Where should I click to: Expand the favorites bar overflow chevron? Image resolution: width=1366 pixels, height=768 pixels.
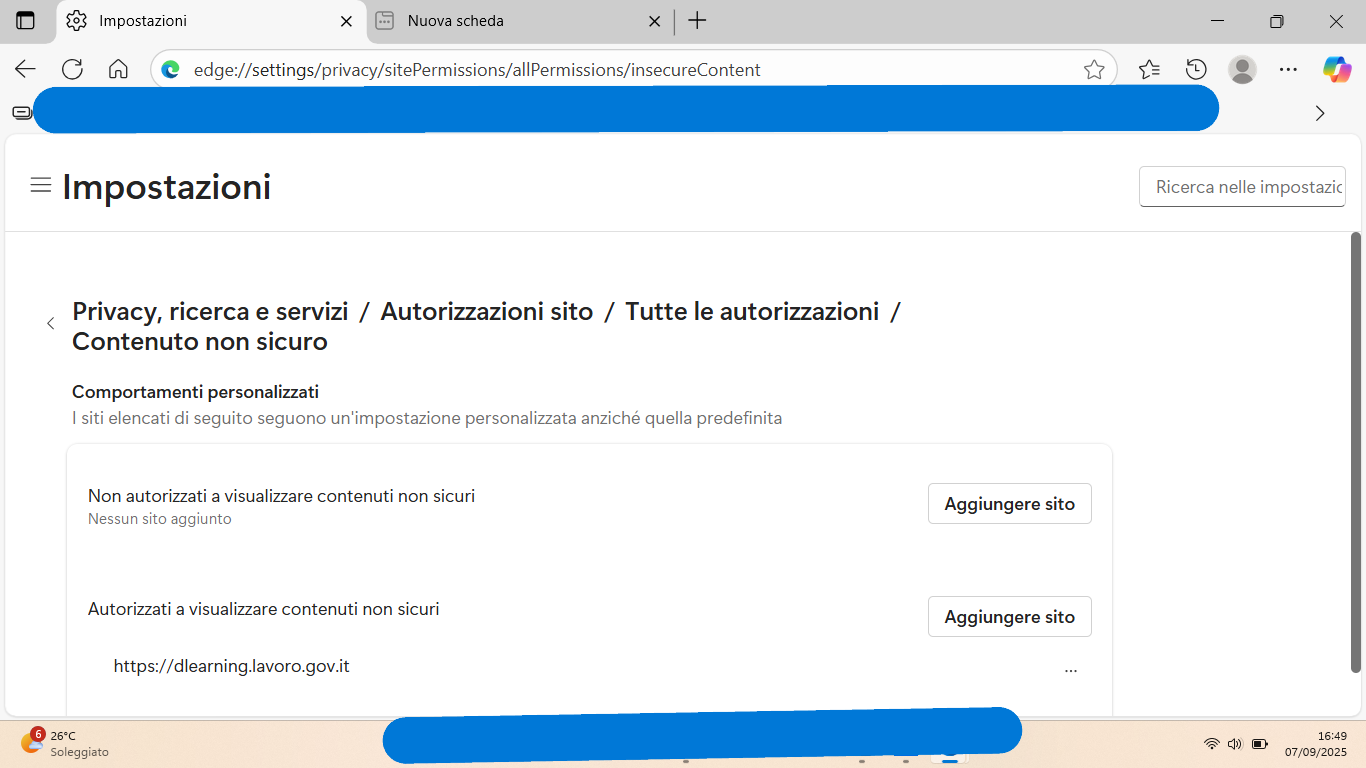pyautogui.click(x=1320, y=113)
